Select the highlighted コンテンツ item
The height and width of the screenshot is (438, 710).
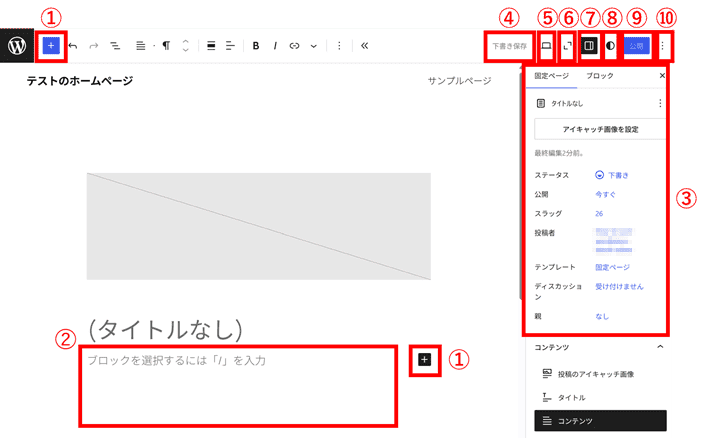[600, 421]
